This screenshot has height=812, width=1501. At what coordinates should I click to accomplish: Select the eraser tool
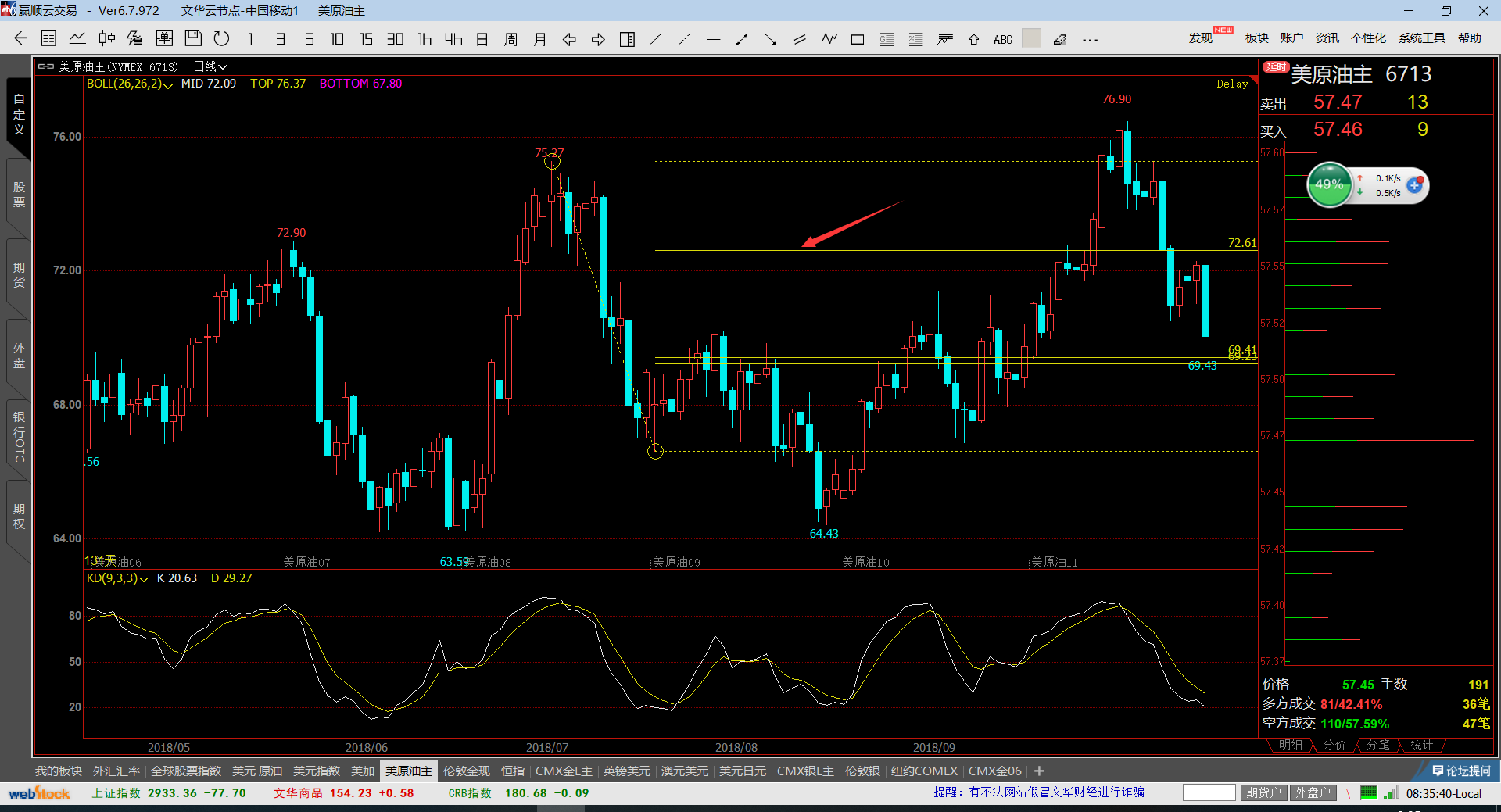point(1060,40)
